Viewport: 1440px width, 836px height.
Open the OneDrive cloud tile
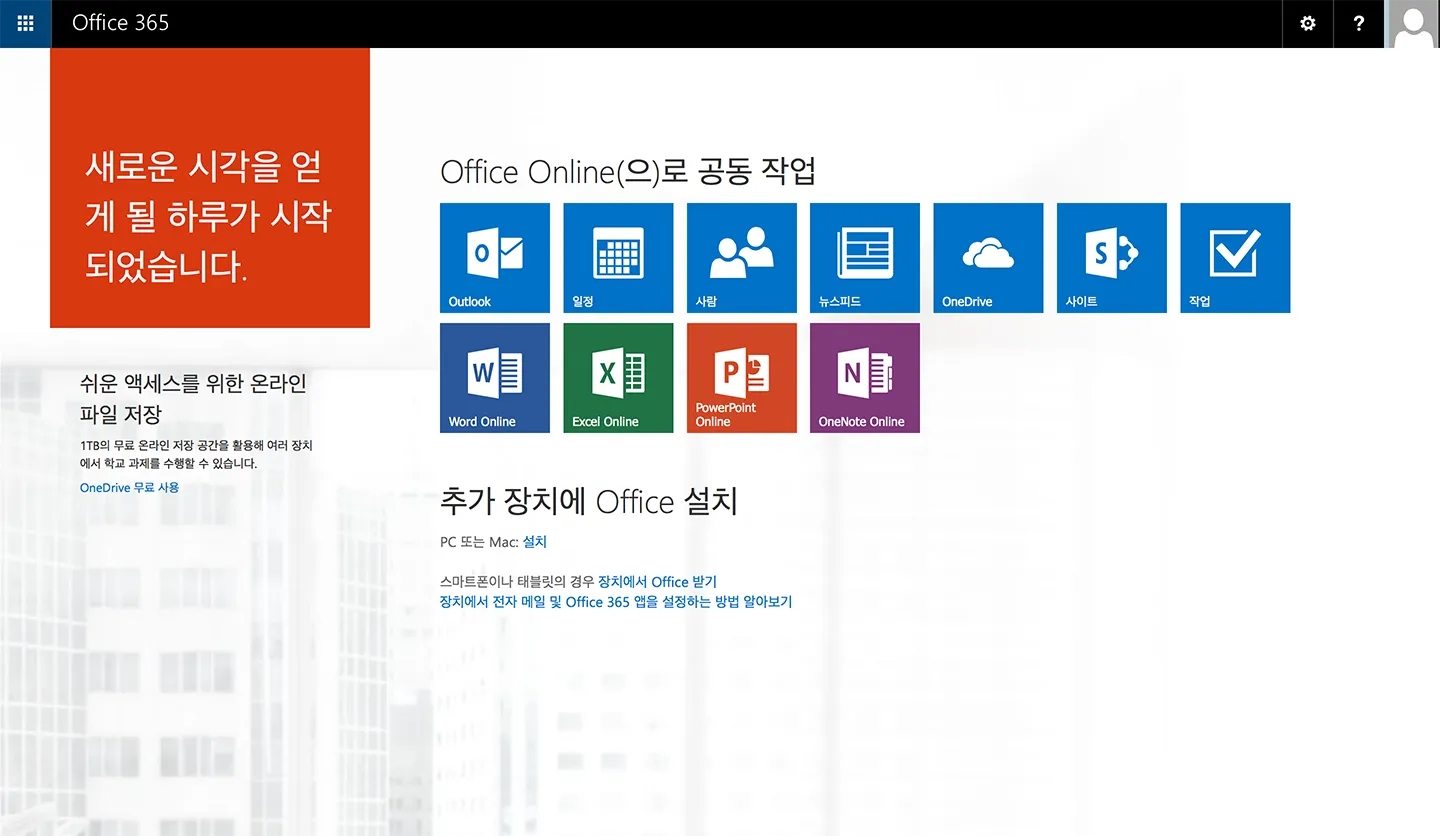point(988,258)
